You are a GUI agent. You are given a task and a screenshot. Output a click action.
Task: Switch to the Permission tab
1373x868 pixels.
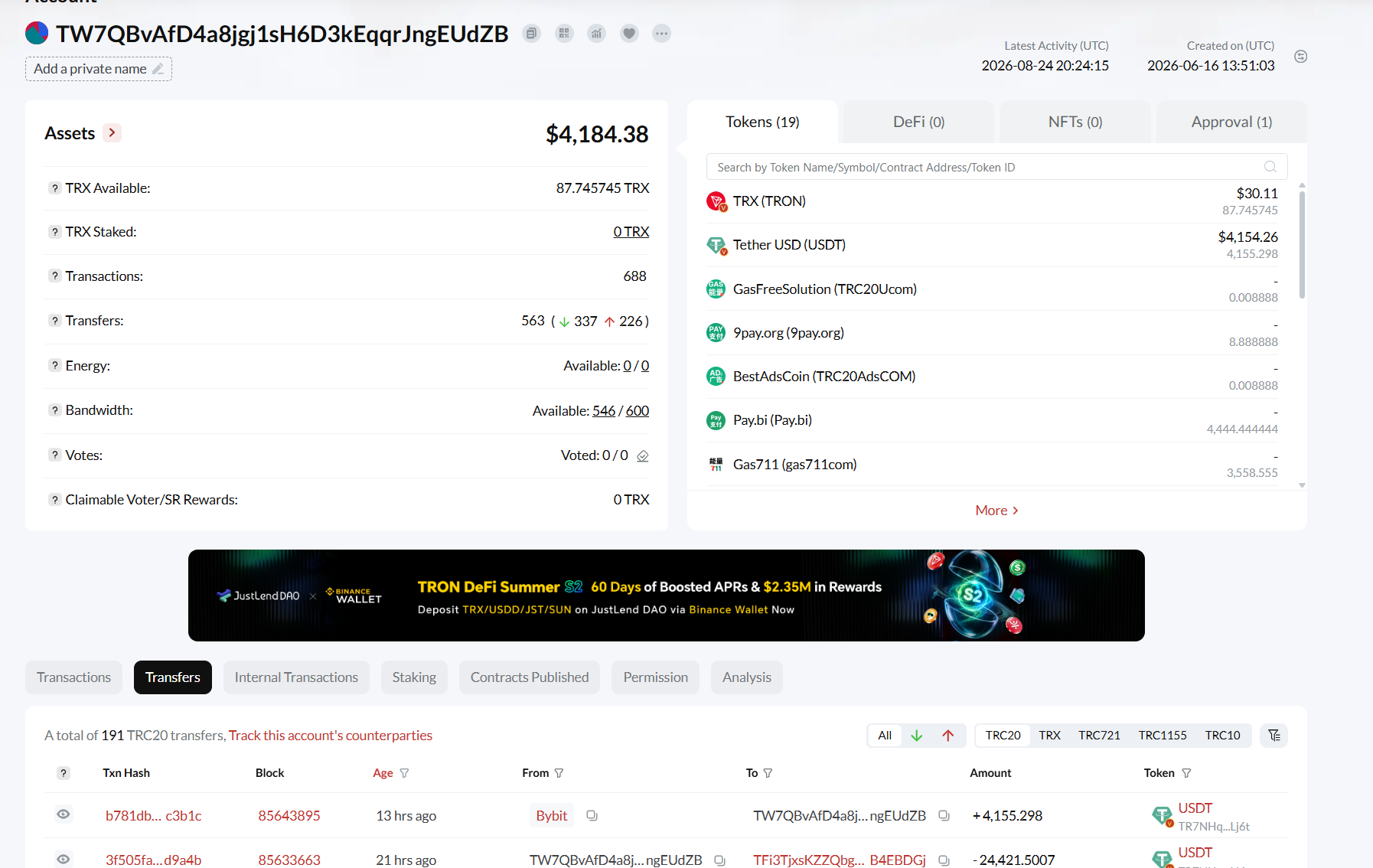(655, 677)
